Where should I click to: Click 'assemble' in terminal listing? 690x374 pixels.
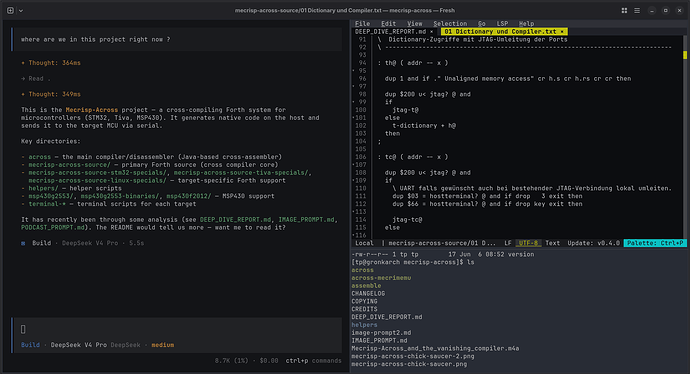click(366, 286)
